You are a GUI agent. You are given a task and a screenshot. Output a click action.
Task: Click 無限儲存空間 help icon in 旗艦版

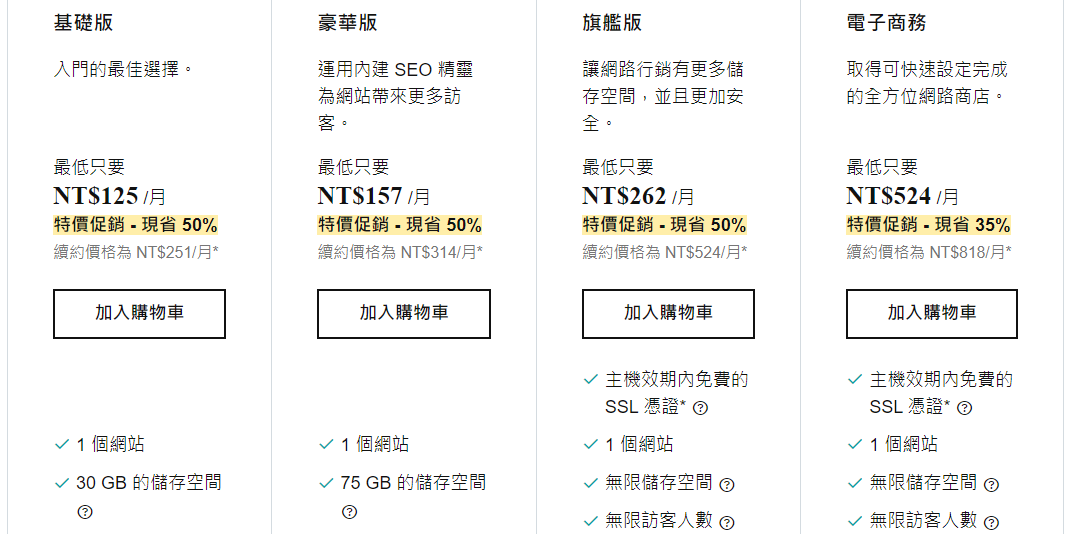[x=727, y=485]
